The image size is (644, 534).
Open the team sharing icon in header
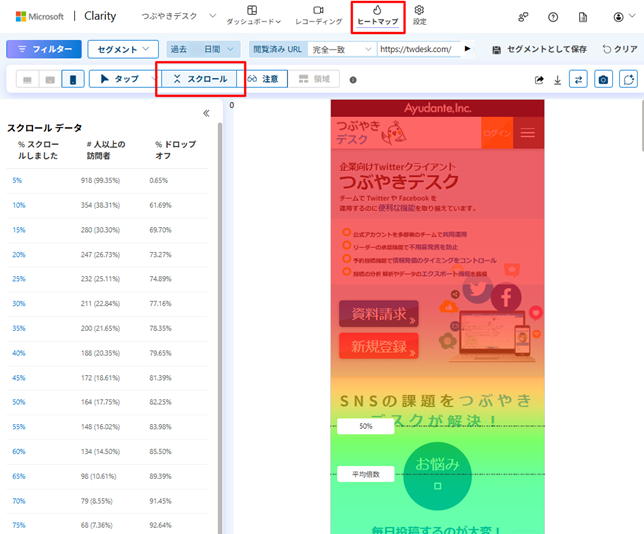coord(523,17)
